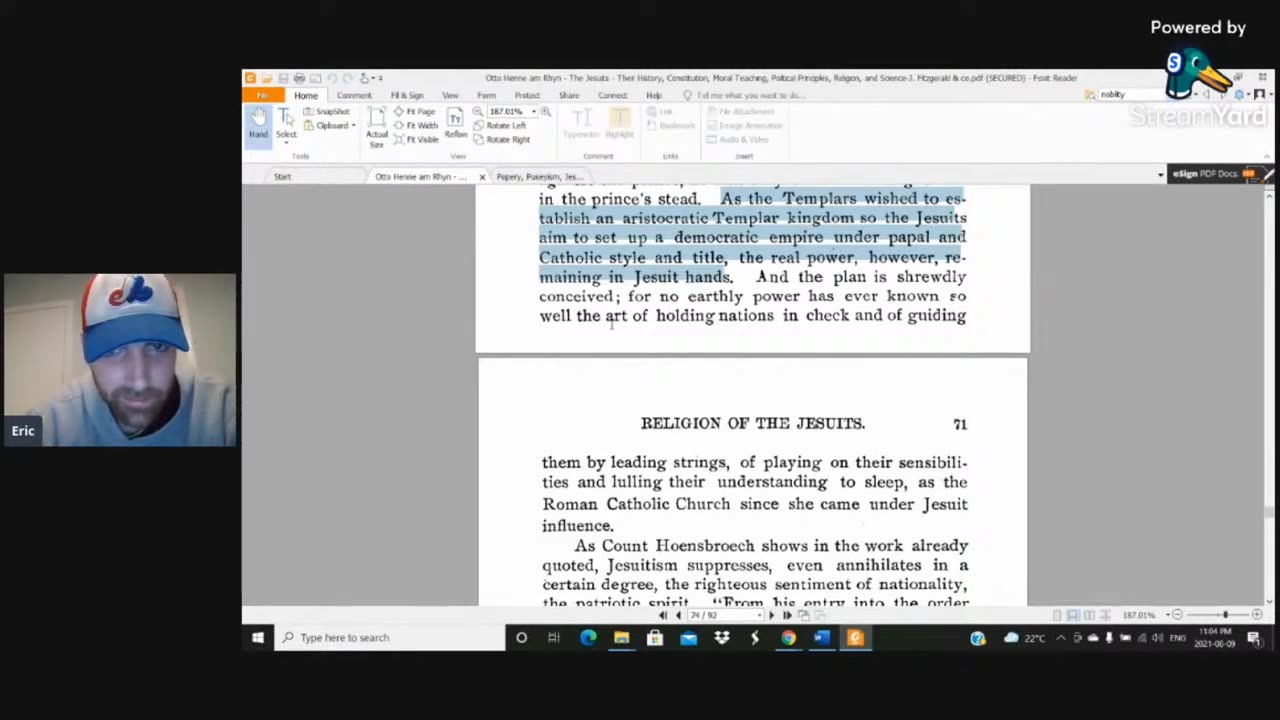Switch to the Home ribbon tab
This screenshot has height=720, width=1280.
click(306, 95)
